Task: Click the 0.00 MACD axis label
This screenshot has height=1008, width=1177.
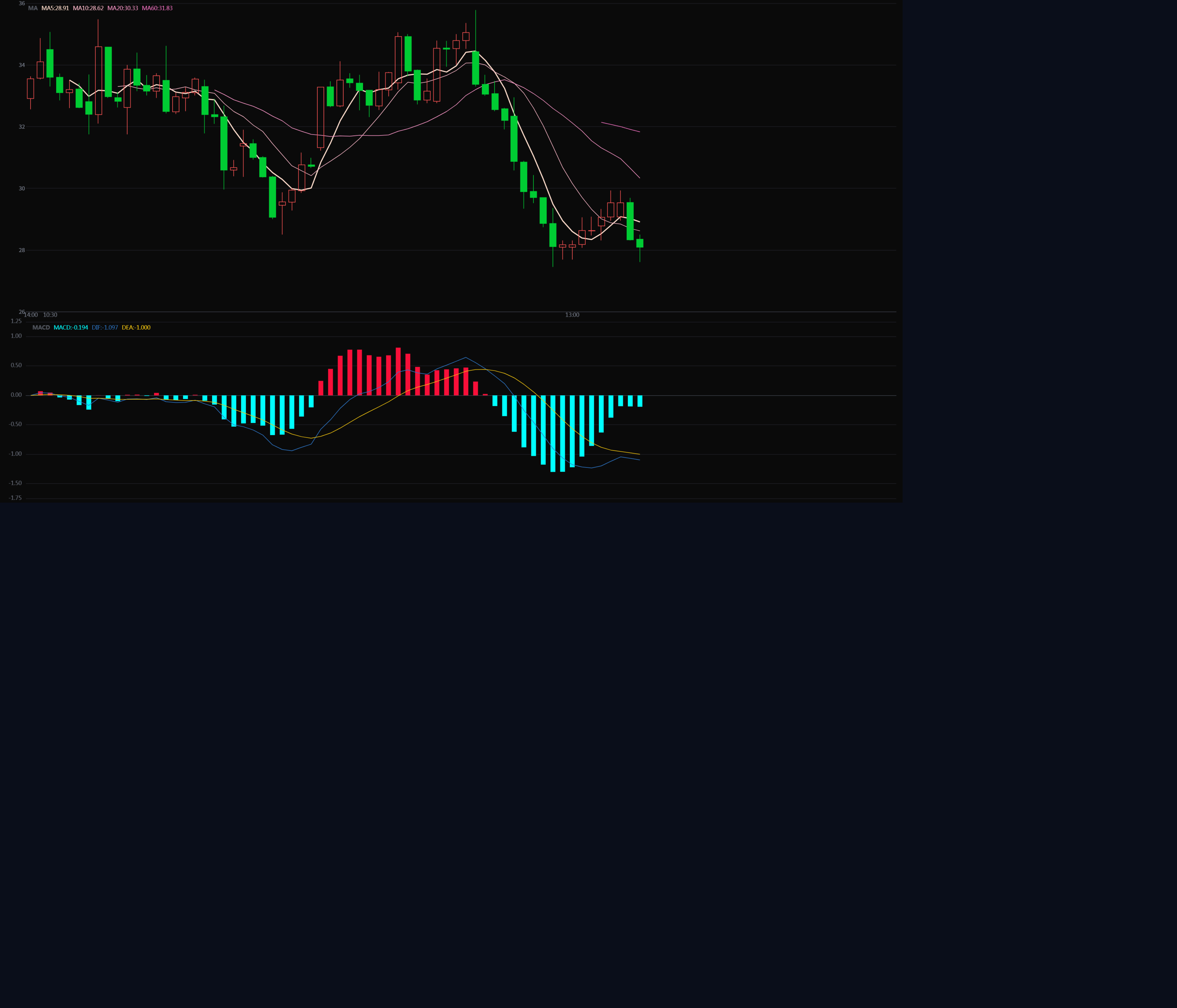Action: pos(16,395)
